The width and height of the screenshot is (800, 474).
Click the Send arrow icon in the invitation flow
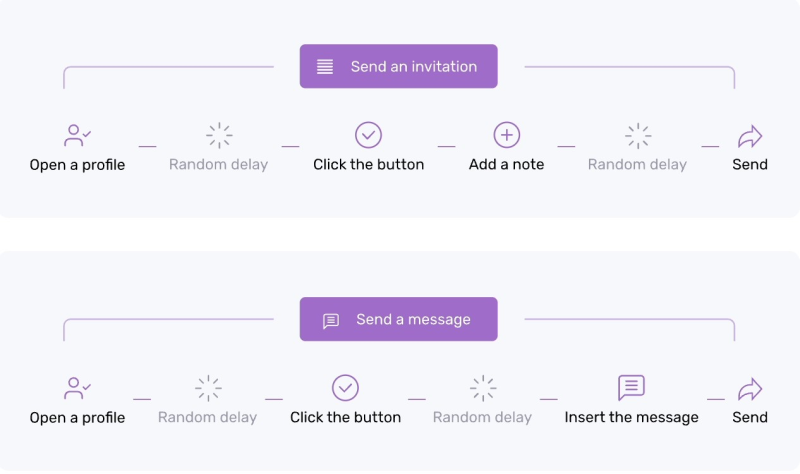tap(750, 135)
